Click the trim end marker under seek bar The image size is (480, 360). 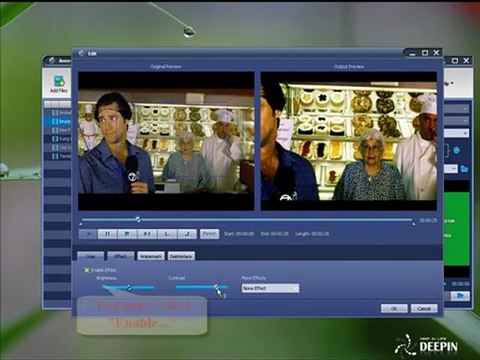coord(414,224)
